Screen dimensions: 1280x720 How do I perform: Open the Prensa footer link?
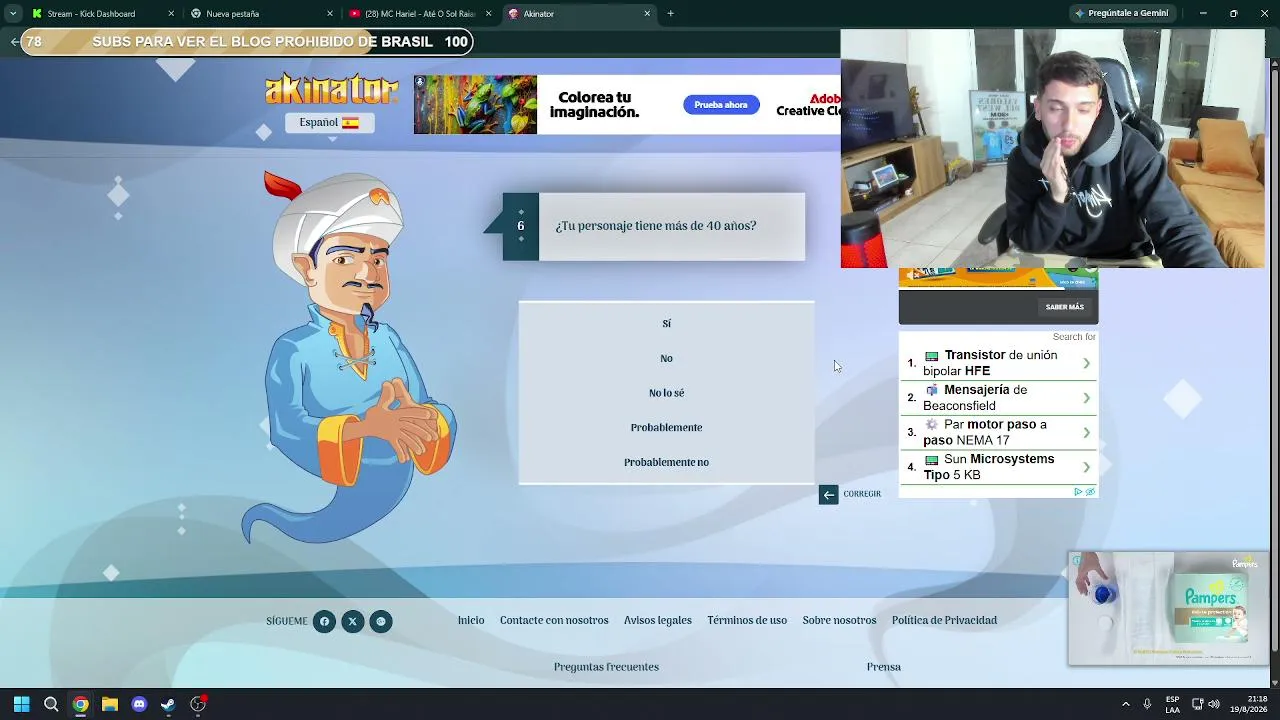[884, 667]
